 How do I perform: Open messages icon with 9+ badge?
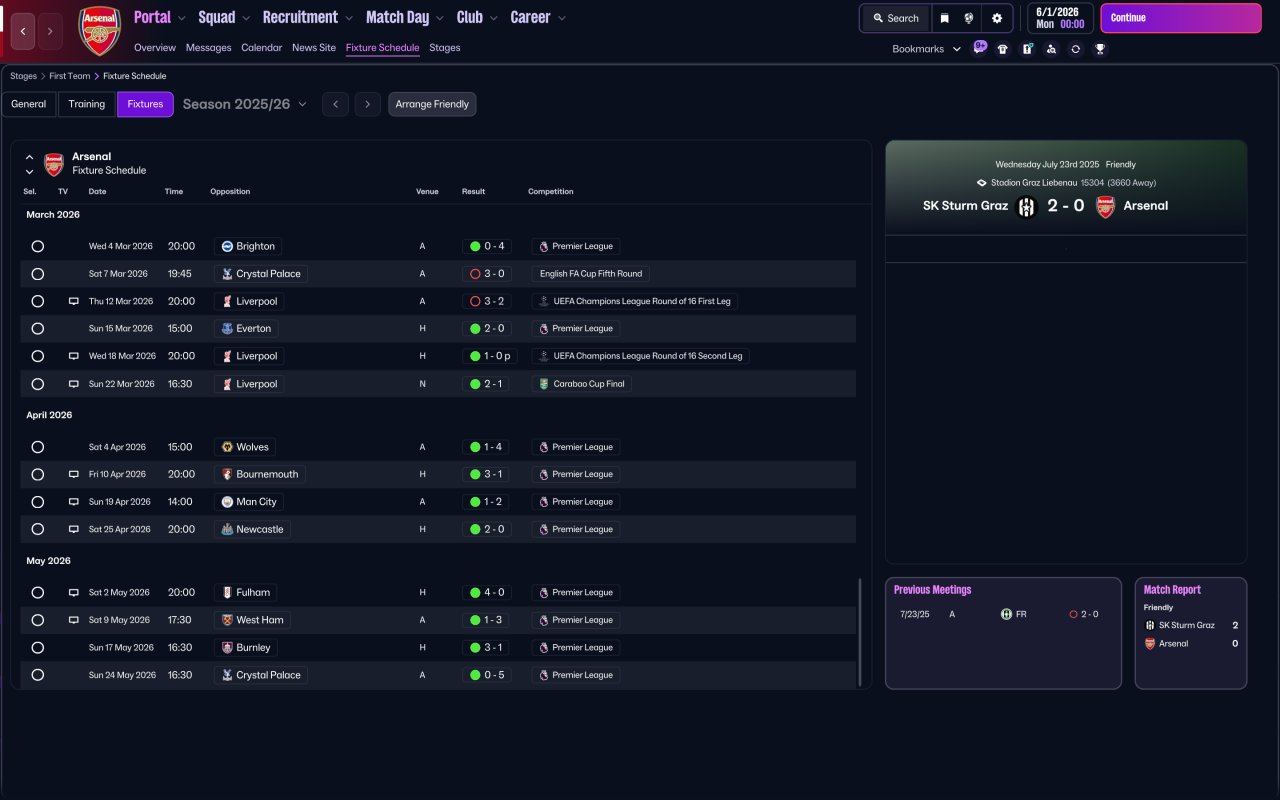pyautogui.click(x=980, y=48)
